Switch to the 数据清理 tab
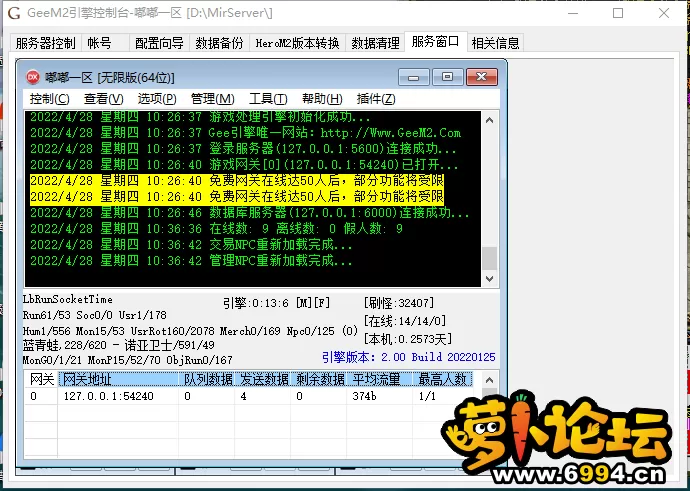This screenshot has height=491, width=690. (375, 43)
